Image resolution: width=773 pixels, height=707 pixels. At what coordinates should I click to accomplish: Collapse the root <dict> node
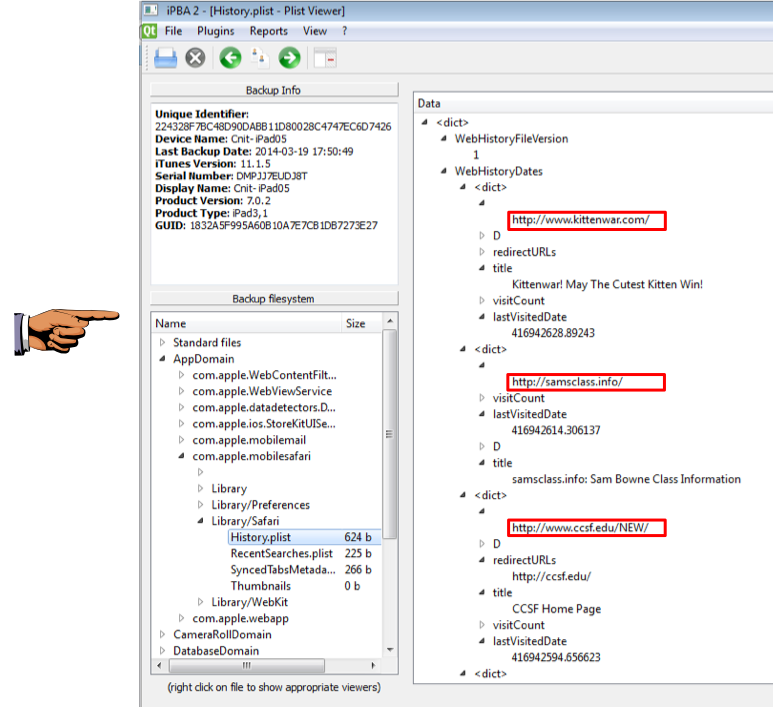pyautogui.click(x=424, y=122)
